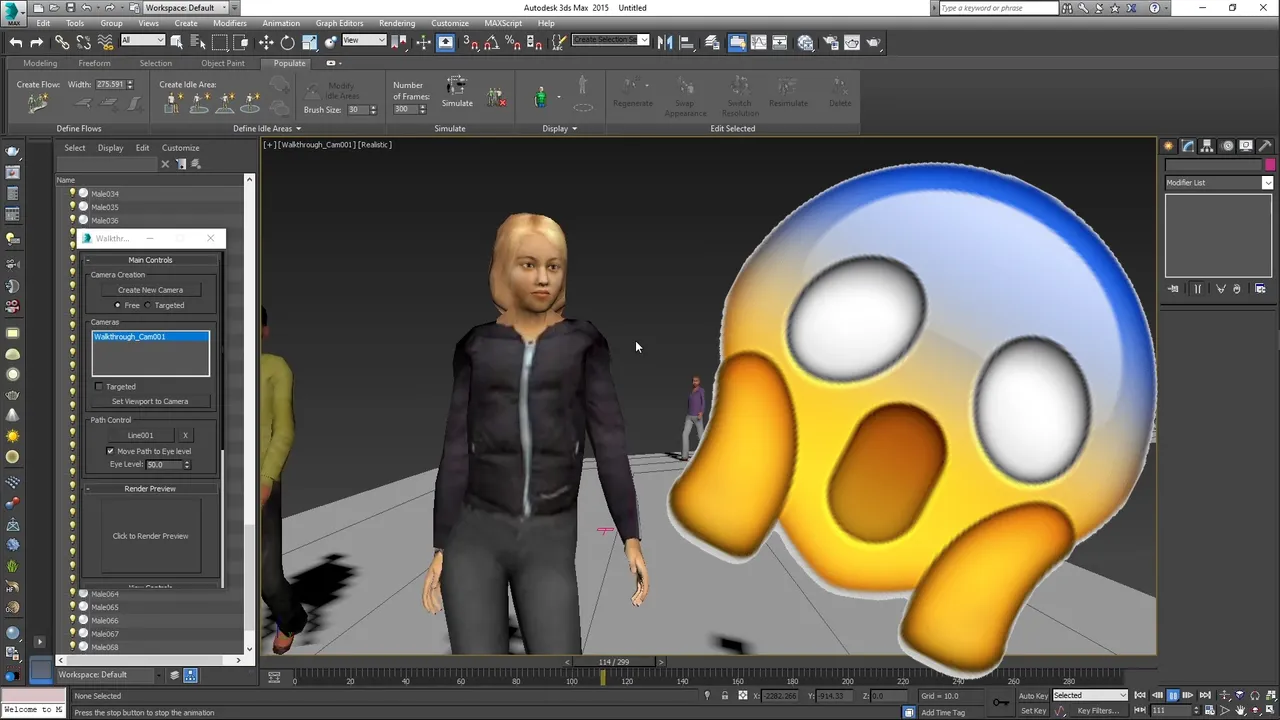Viewport: 1280px width, 720px height.
Task: Open the Modifiers menu
Action: pos(229,23)
